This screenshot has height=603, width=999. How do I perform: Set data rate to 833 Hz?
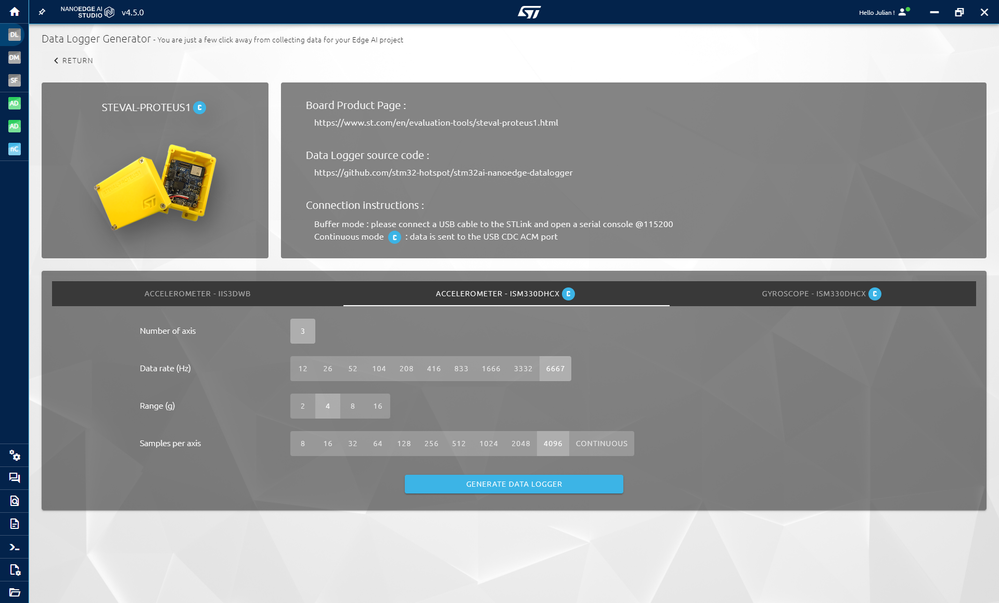(x=461, y=368)
